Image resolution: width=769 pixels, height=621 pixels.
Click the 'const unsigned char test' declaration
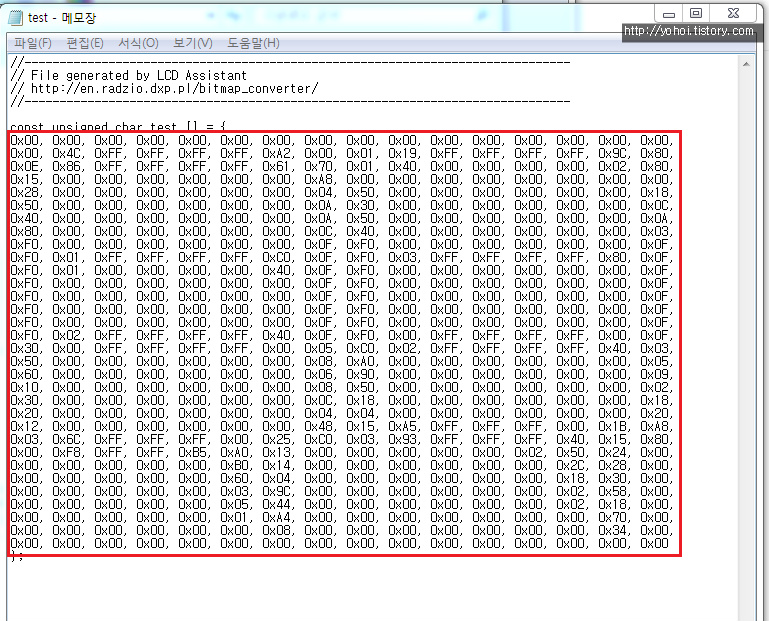(x=118, y=126)
